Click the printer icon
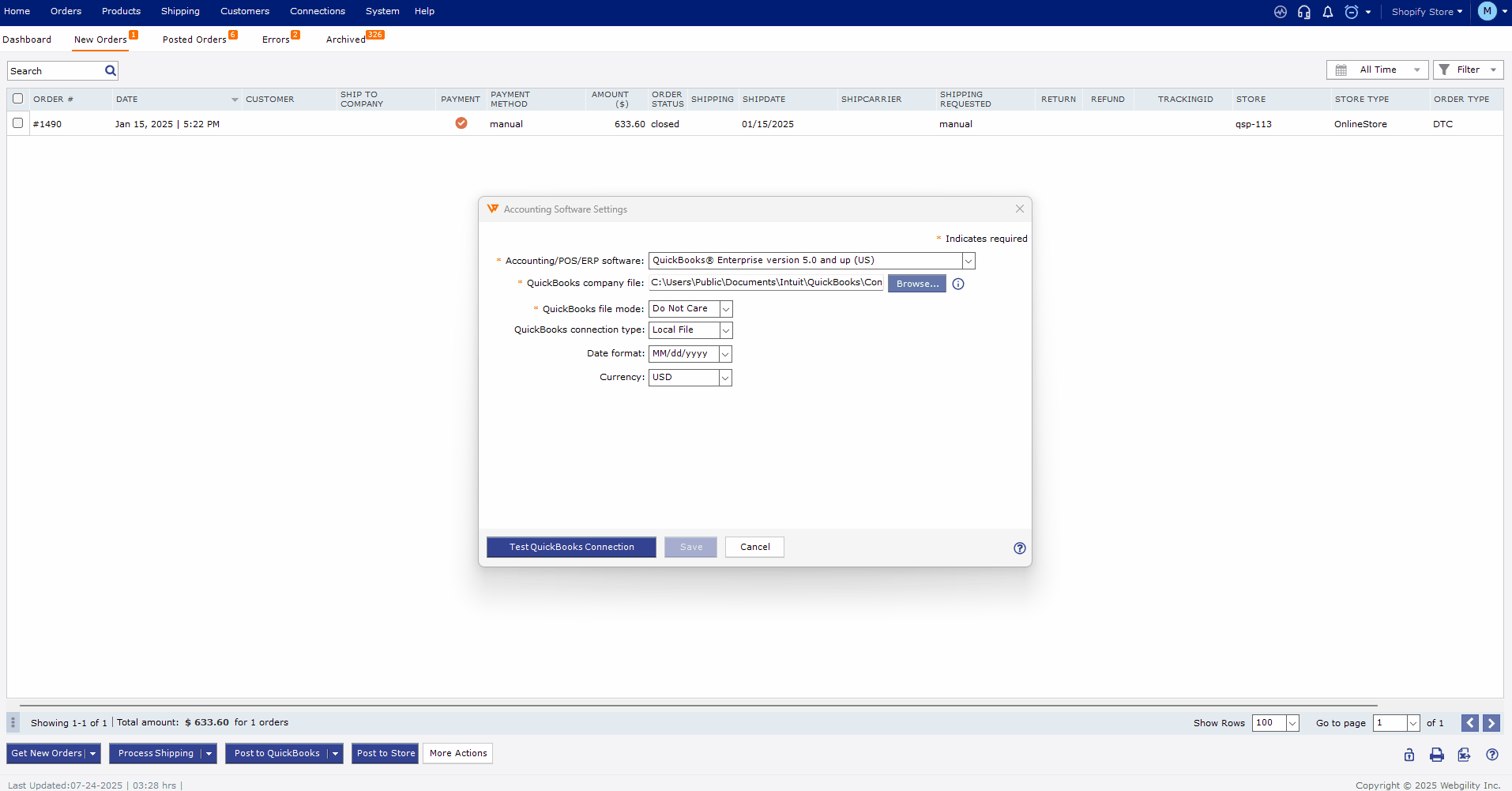The image size is (1512, 791). click(x=1437, y=755)
